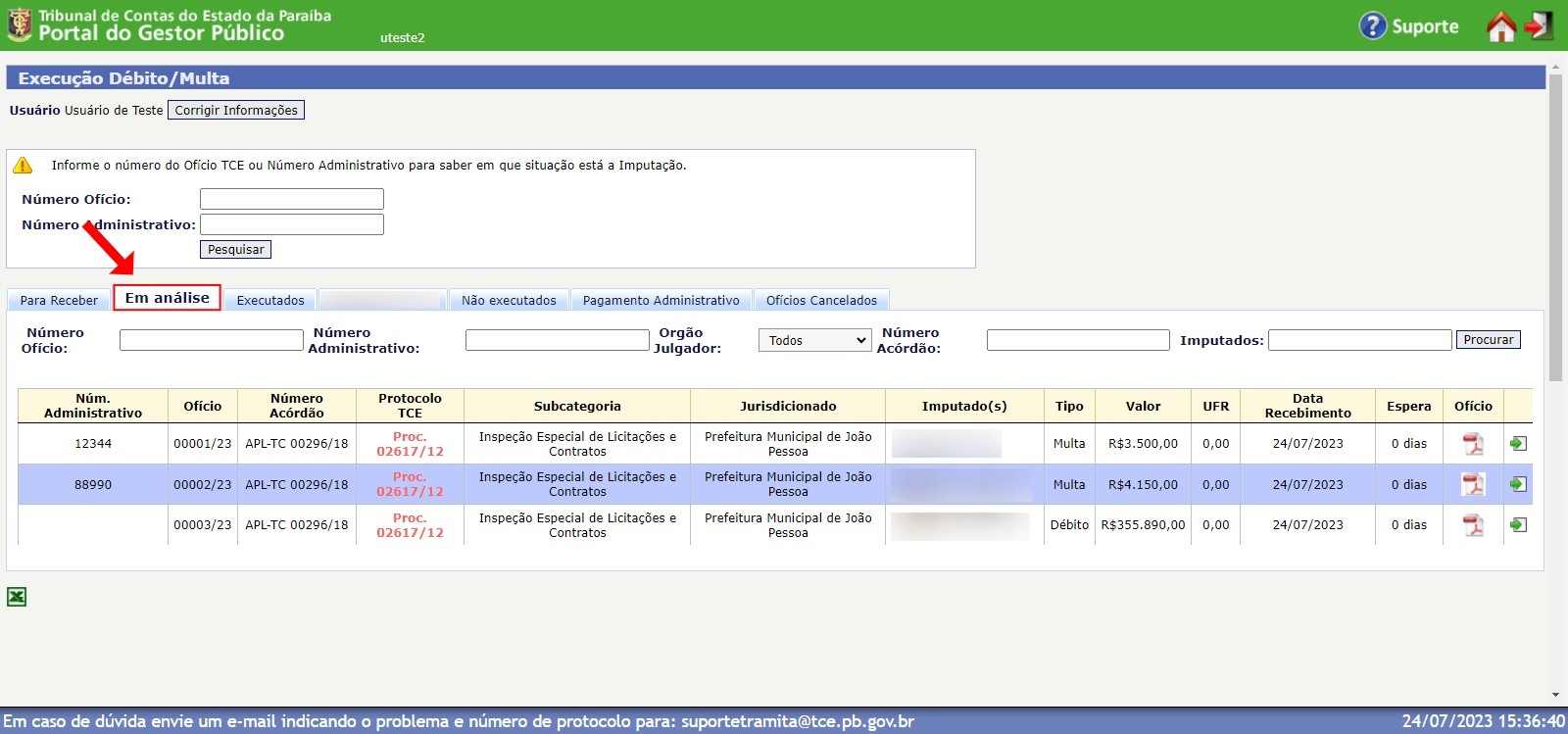The image size is (1568, 734).
Task: Click the Débito type cell
Action: click(x=1069, y=525)
